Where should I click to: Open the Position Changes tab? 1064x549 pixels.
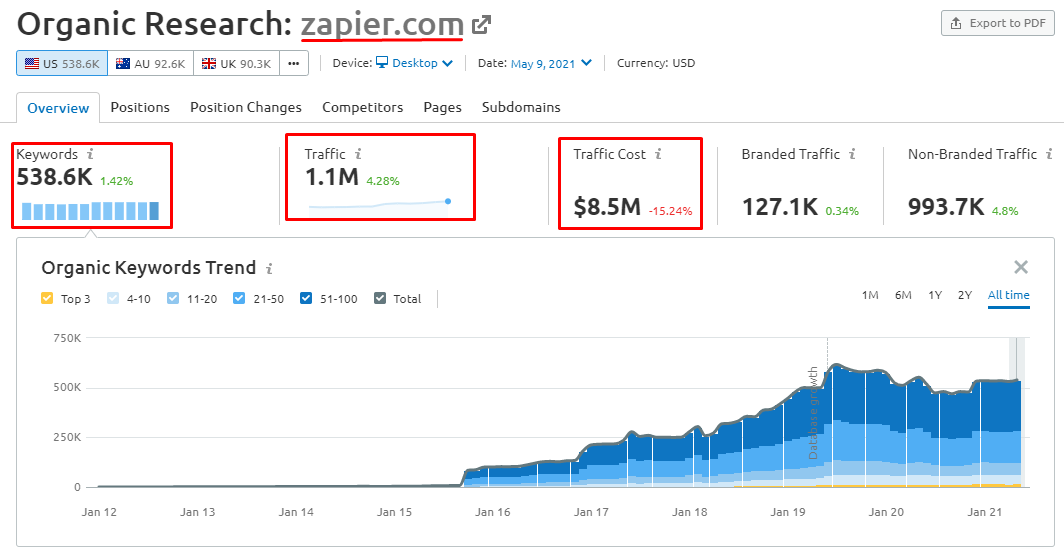[x=246, y=107]
